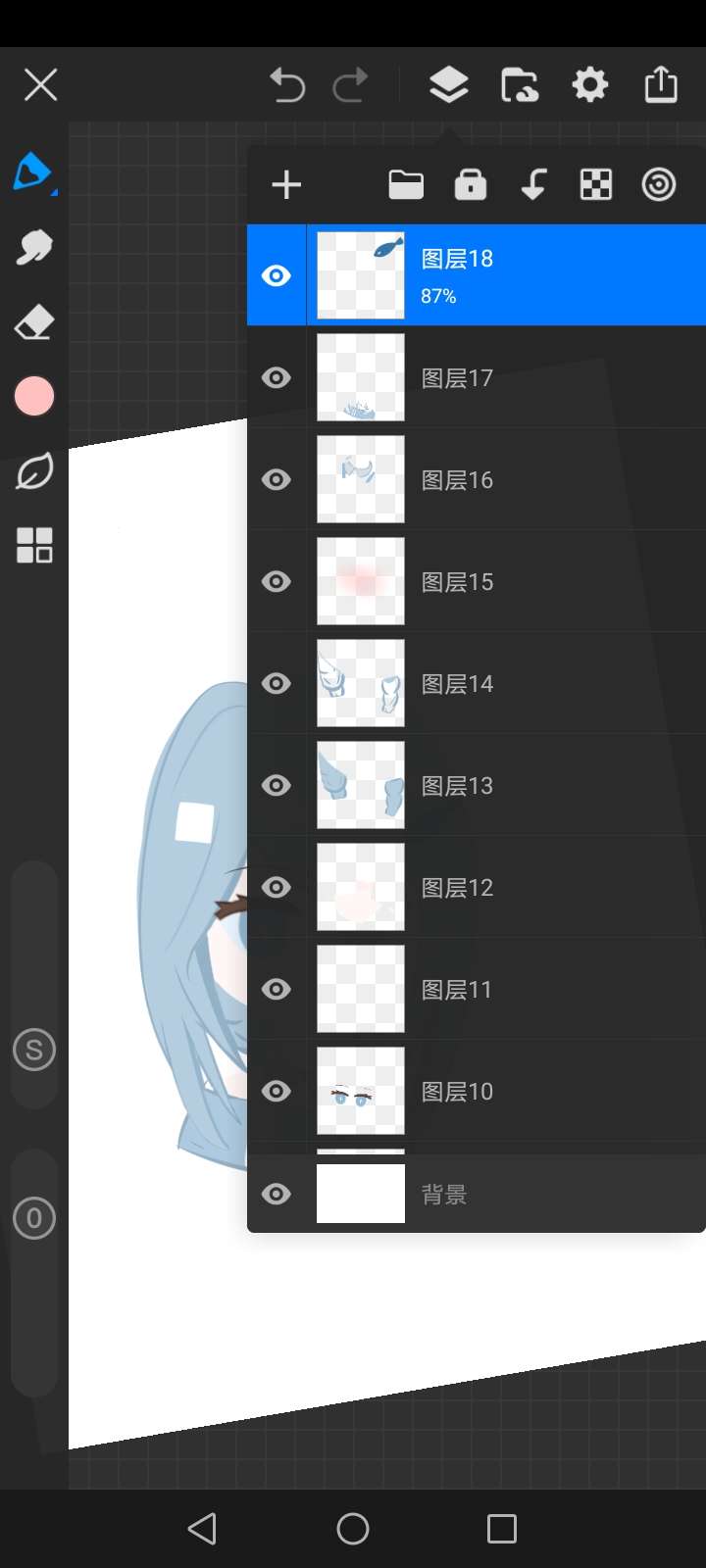Image resolution: width=706 pixels, height=1568 pixels.
Task: Toggle layer lock icon
Action: pyautogui.click(x=471, y=184)
